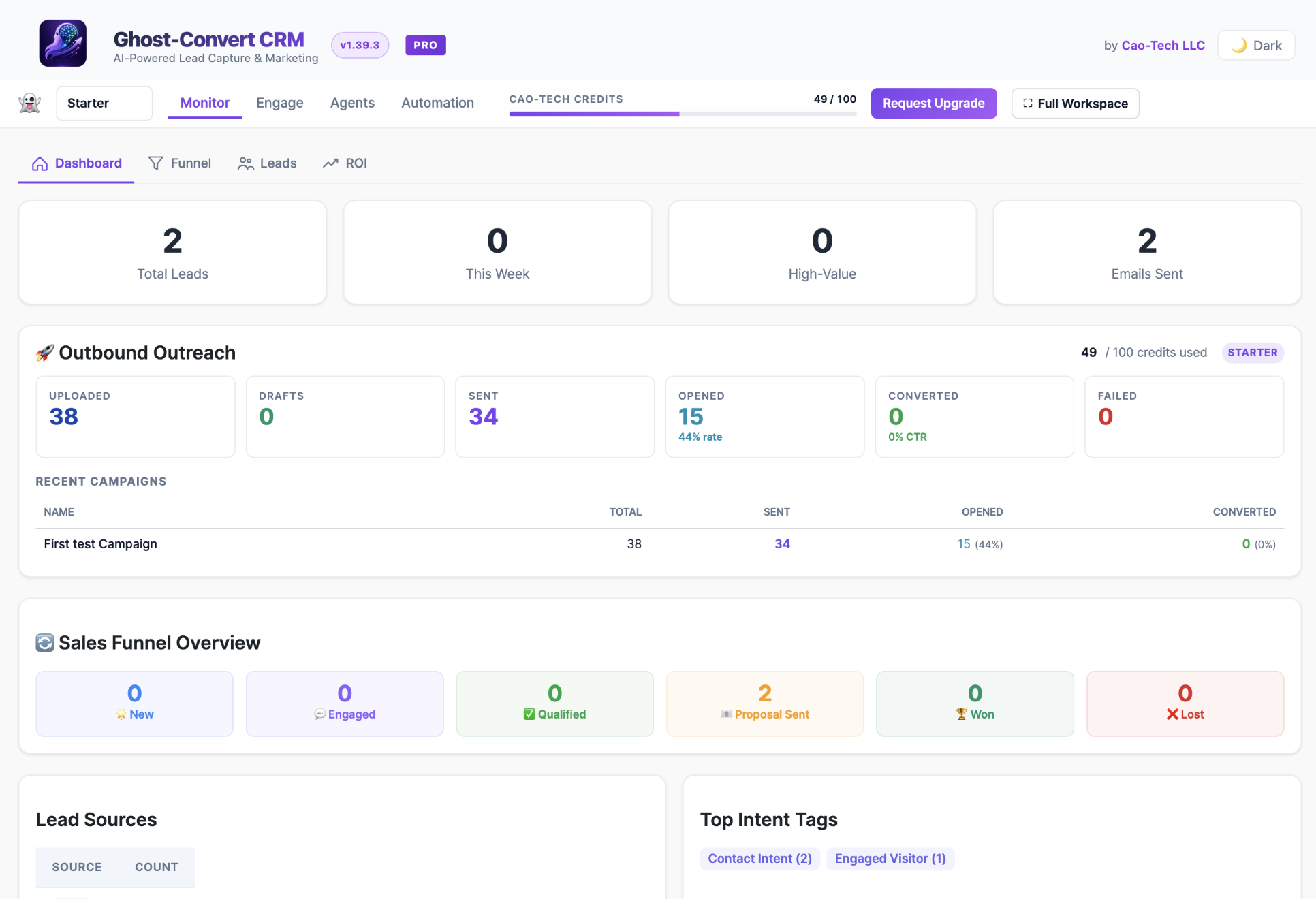
Task: Select the Agents tab
Action: point(352,103)
